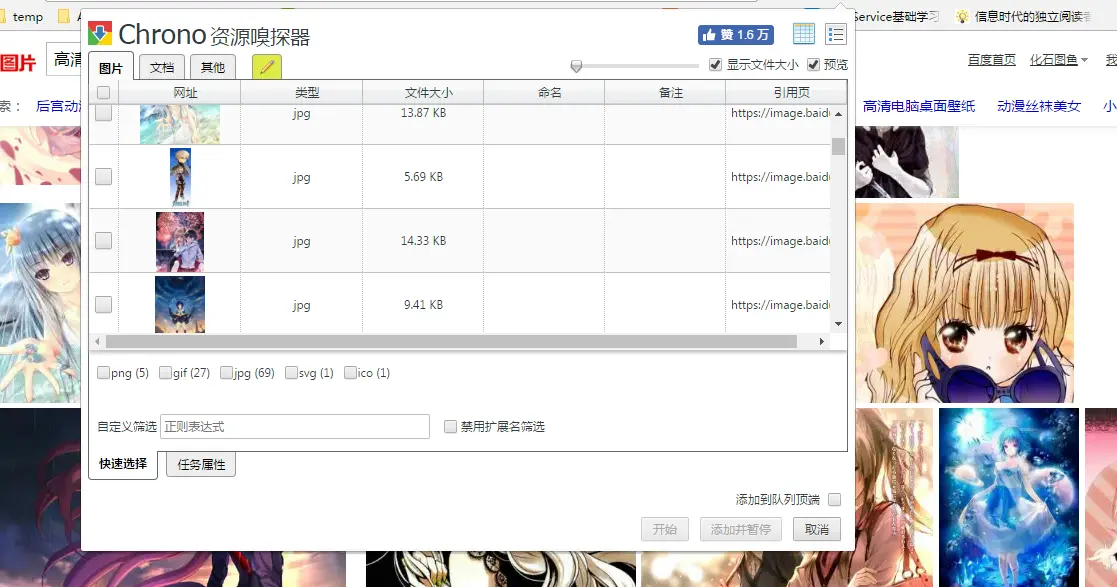Image resolution: width=1117 pixels, height=587 pixels.
Task: Click the referrer URL in 14.33 KB row
Action: [780, 241]
